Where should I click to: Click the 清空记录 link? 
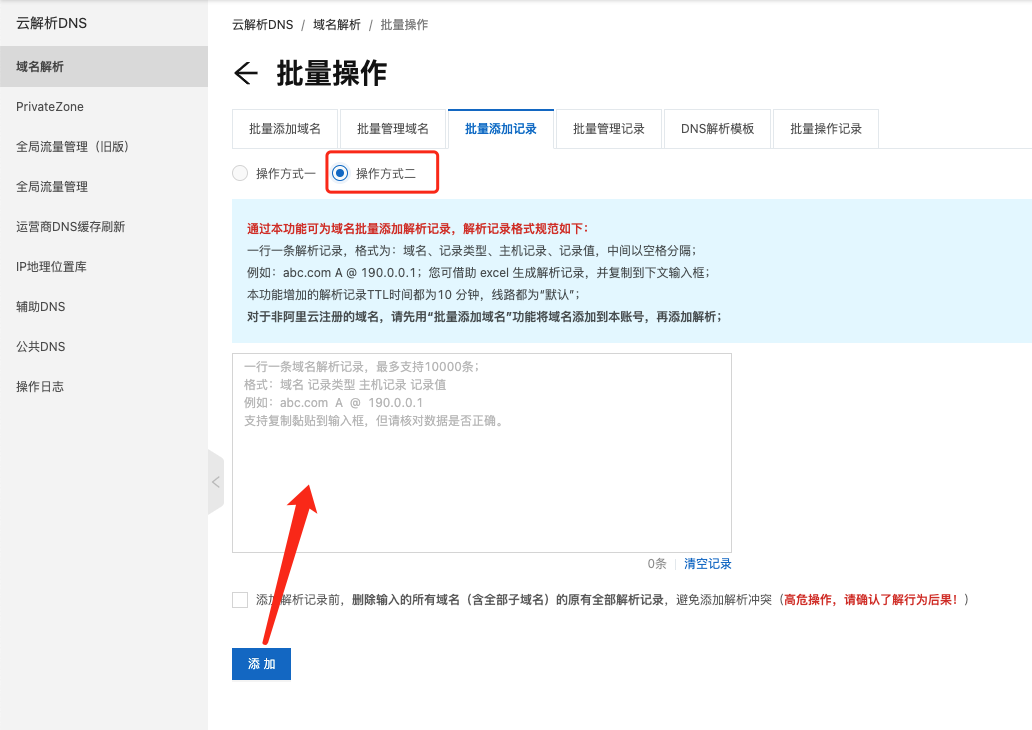point(708,564)
